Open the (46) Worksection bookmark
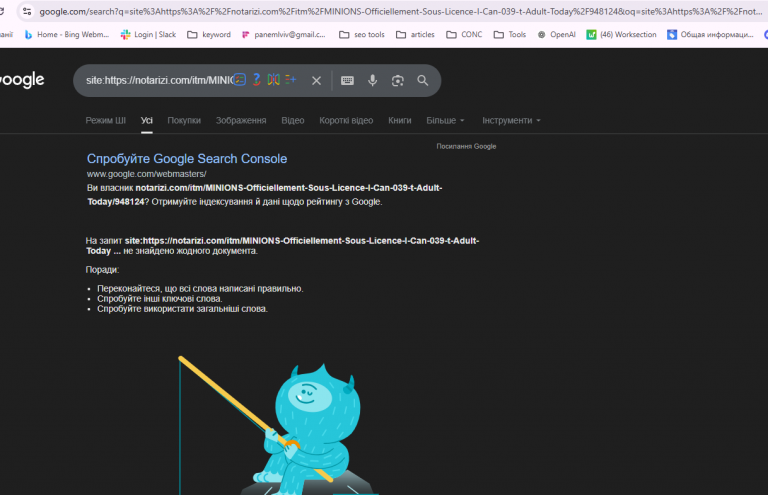 click(x=622, y=34)
